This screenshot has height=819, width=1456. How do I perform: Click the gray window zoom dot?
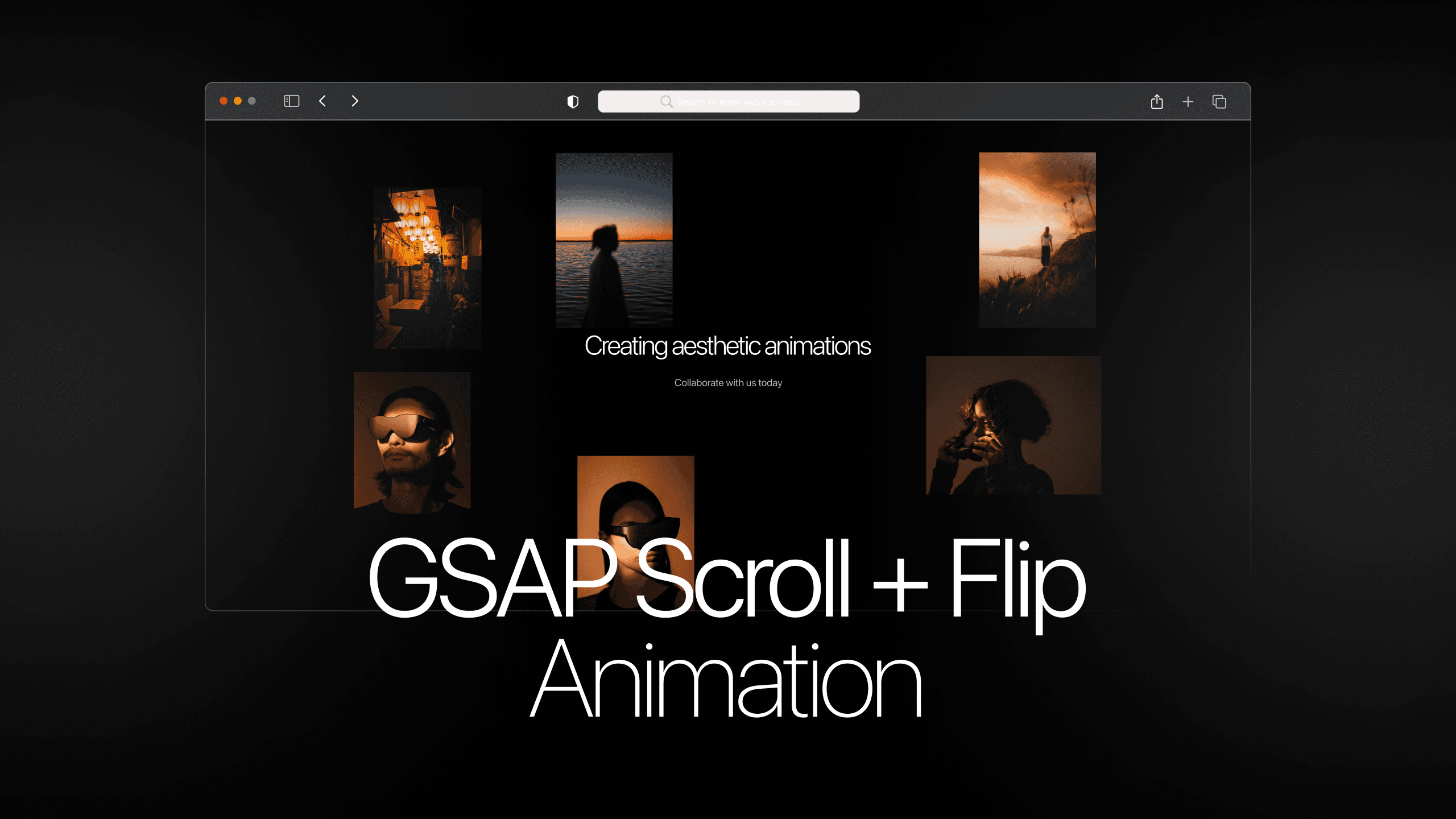pyautogui.click(x=252, y=101)
